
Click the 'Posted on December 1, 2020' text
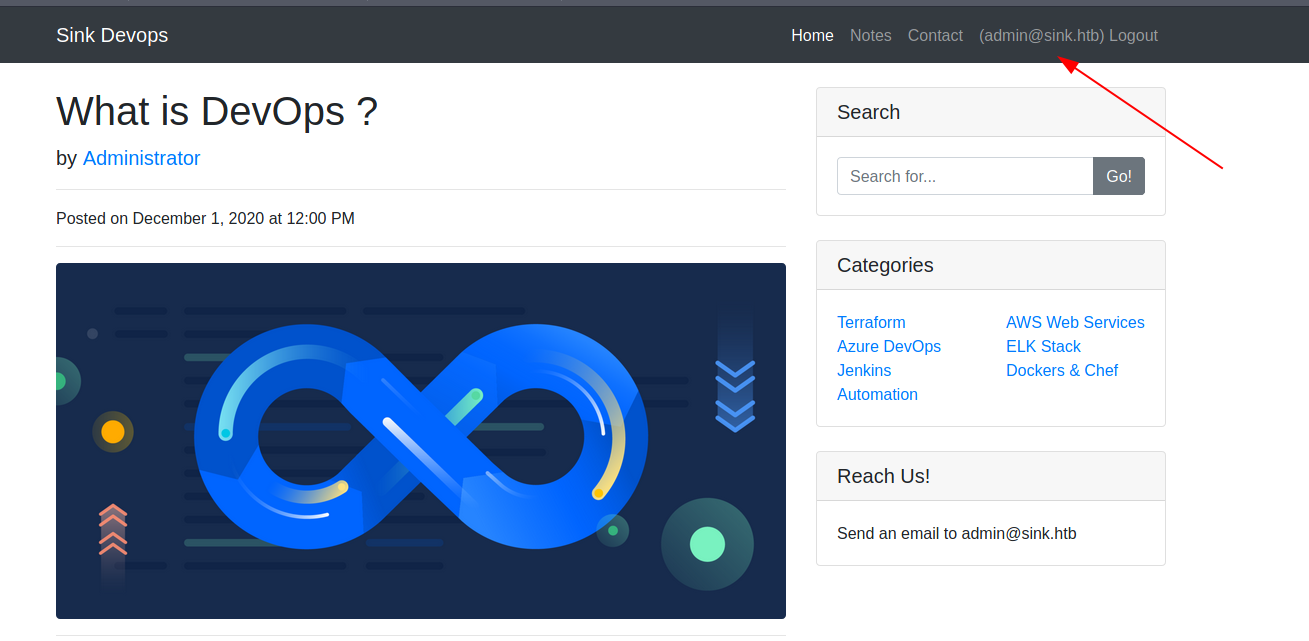pos(205,218)
